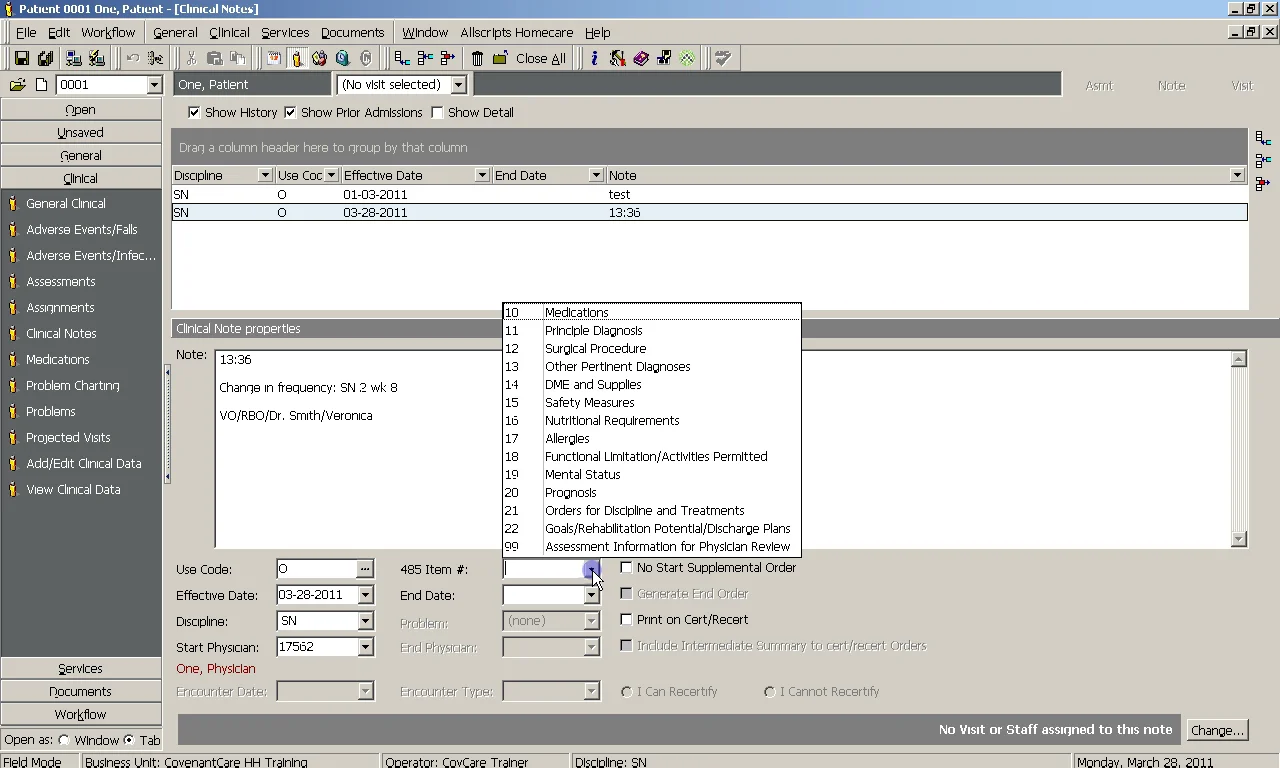Click the blue information 'i' toolbar icon
The image size is (1280, 768).
[594, 59]
